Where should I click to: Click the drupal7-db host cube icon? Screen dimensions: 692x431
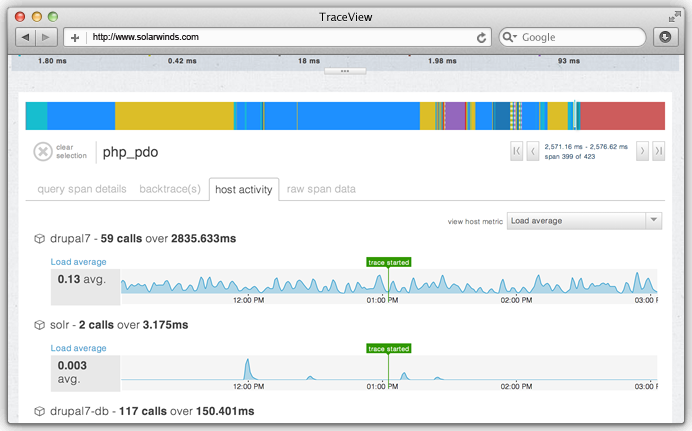[40, 411]
